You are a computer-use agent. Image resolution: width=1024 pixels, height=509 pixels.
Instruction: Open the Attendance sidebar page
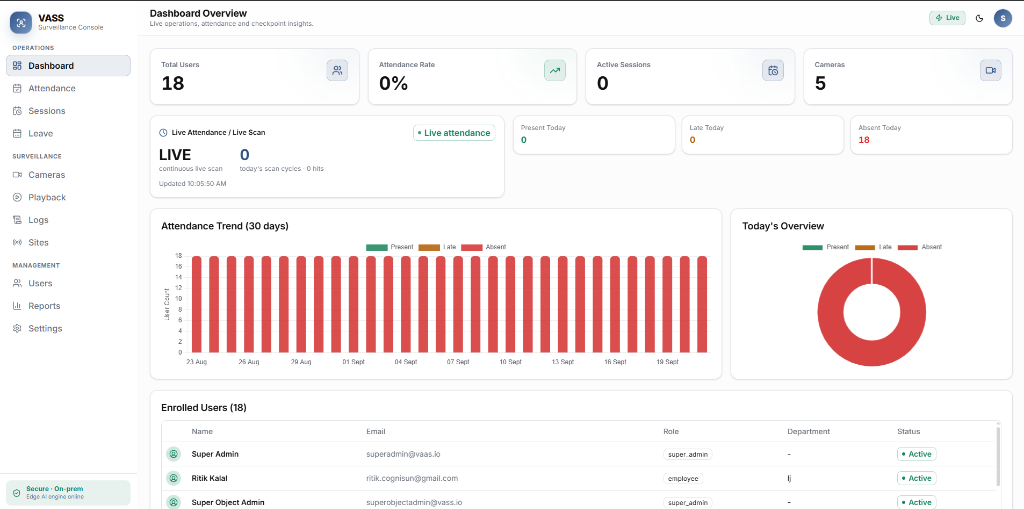point(68,88)
